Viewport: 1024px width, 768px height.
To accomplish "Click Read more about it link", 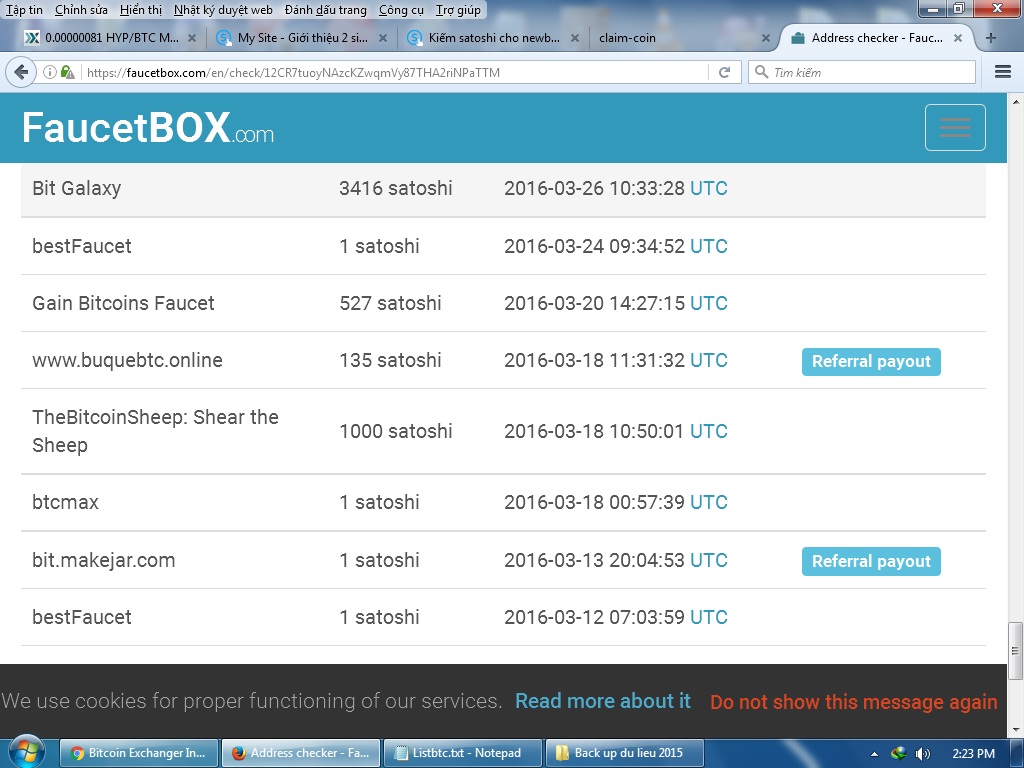I will pos(603,701).
